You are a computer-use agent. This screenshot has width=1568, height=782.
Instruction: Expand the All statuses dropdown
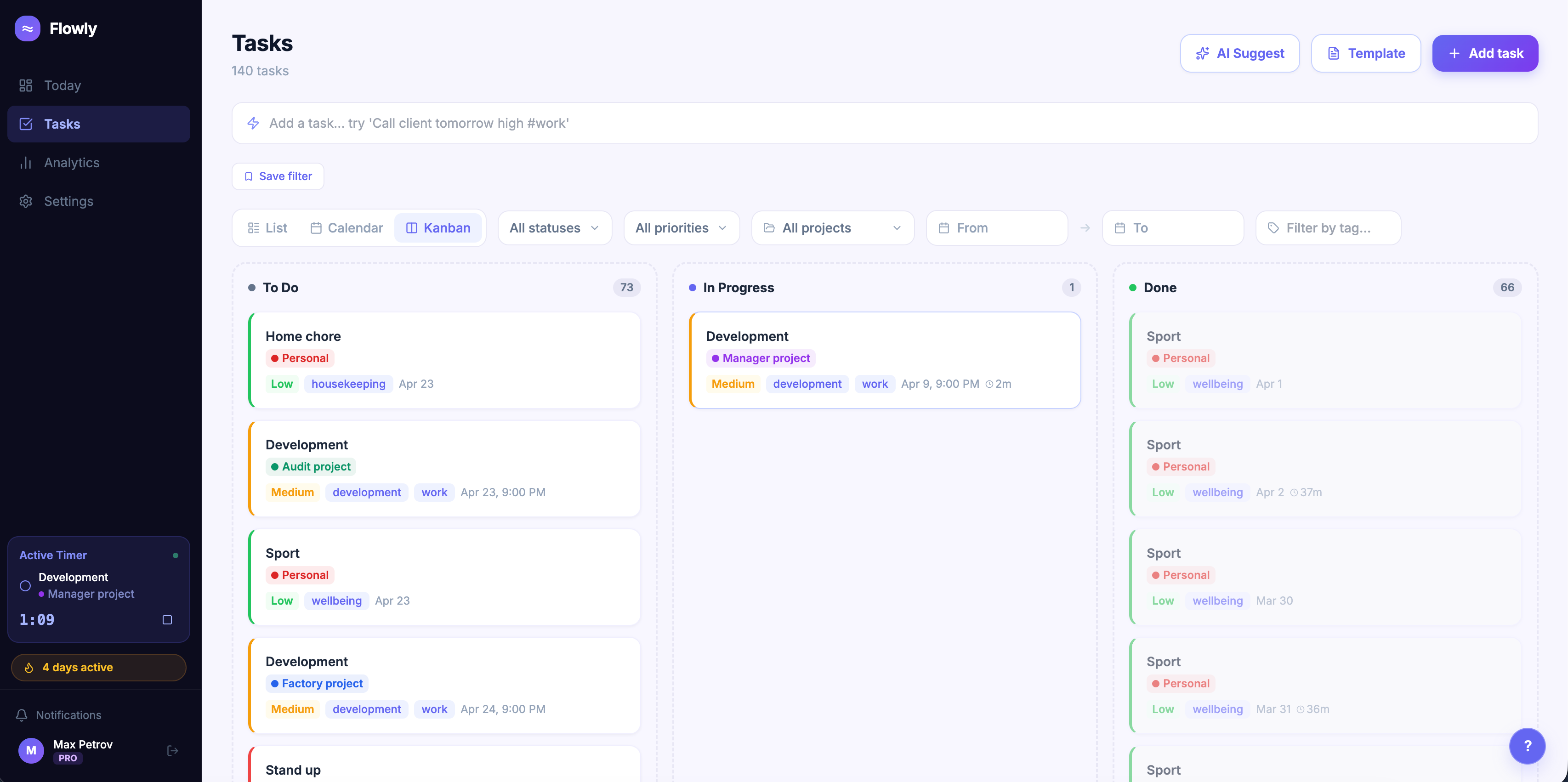pyautogui.click(x=554, y=227)
